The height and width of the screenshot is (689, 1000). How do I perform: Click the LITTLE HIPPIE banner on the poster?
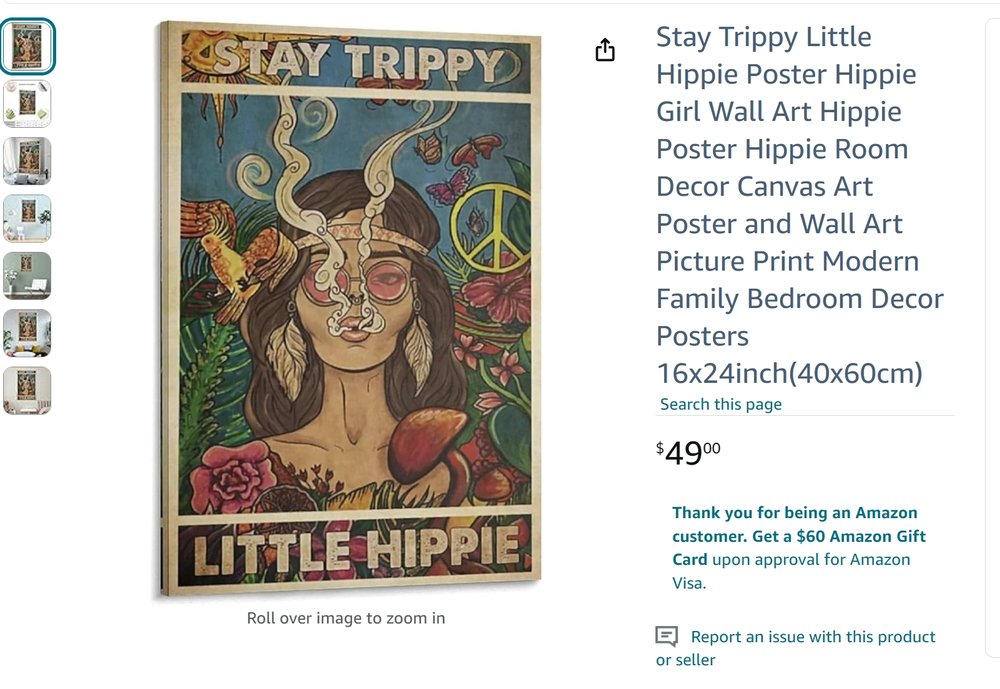click(x=355, y=549)
